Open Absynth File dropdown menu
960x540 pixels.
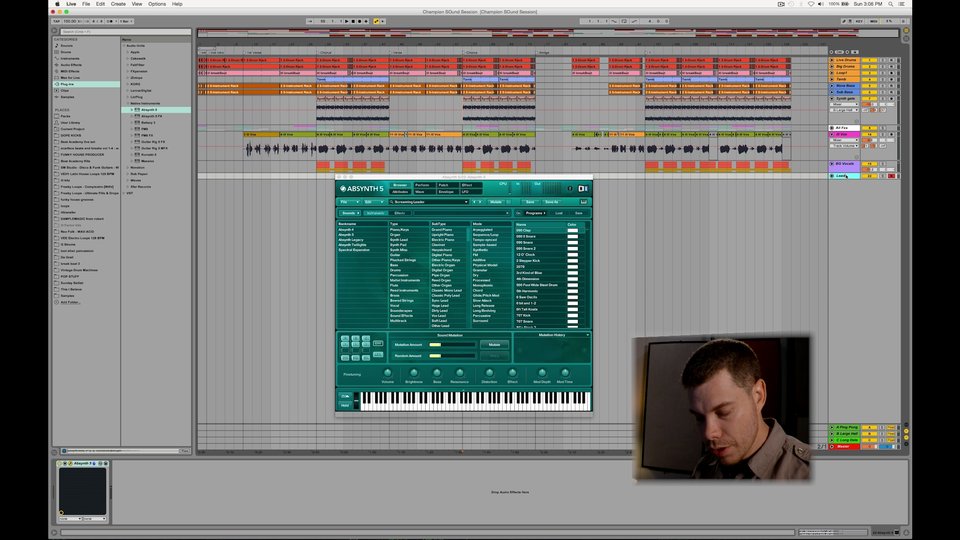coord(350,202)
